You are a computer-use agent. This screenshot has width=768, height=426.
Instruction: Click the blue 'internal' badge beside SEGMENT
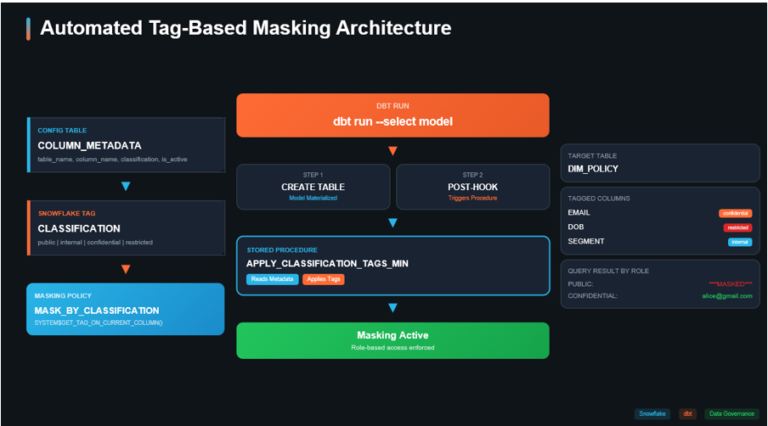739,242
